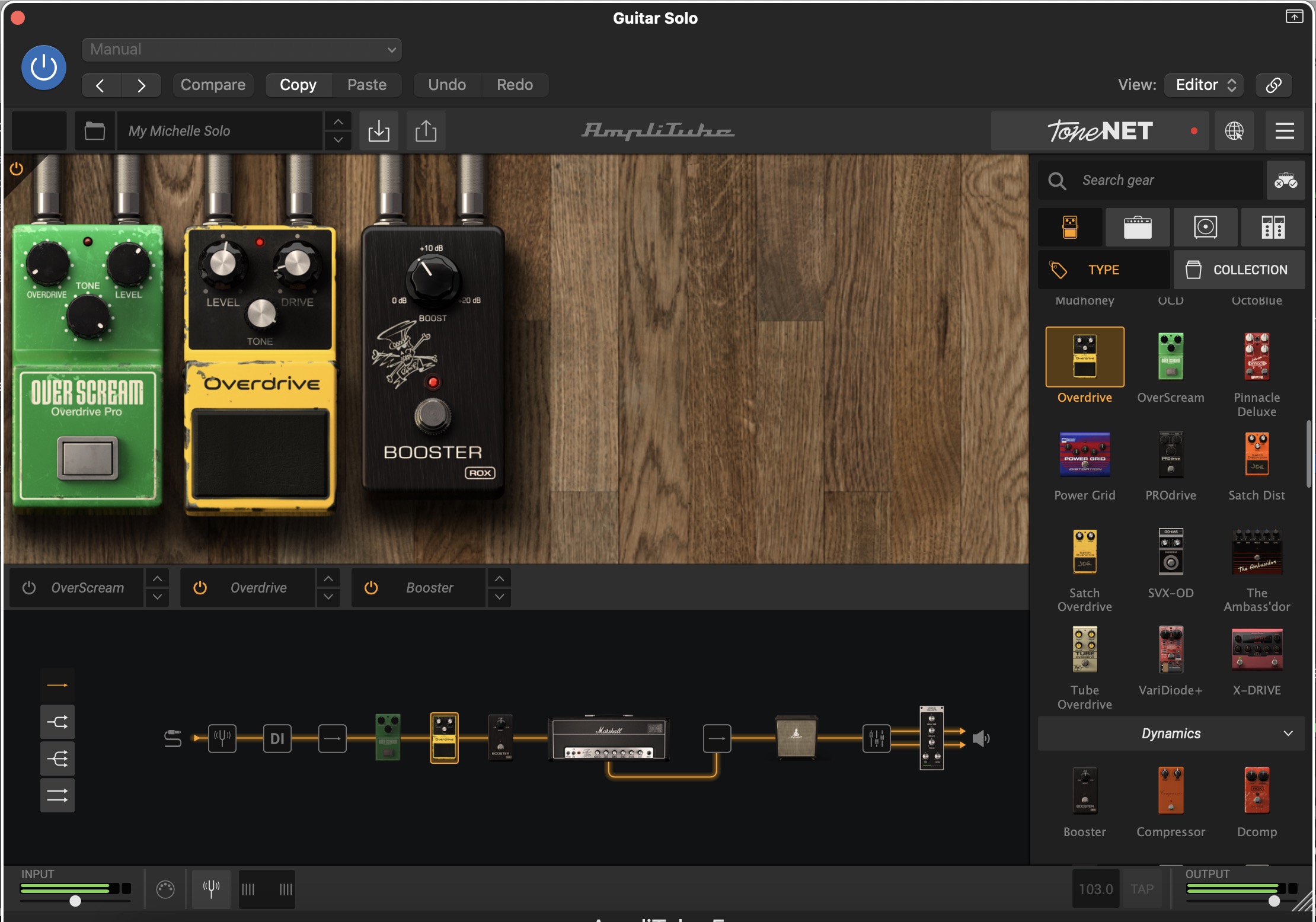Select the Dcomp pedal thumbnail
Screen dimensions: 1316x922
[1257, 791]
